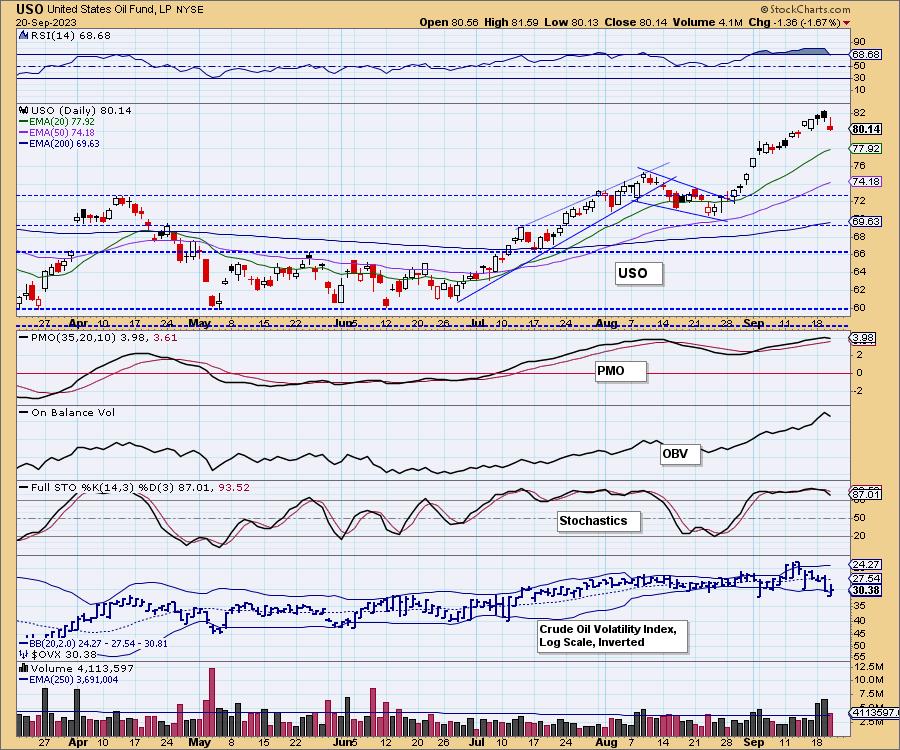Click the 27.54 Bollinger band axis tag

(x=866, y=578)
